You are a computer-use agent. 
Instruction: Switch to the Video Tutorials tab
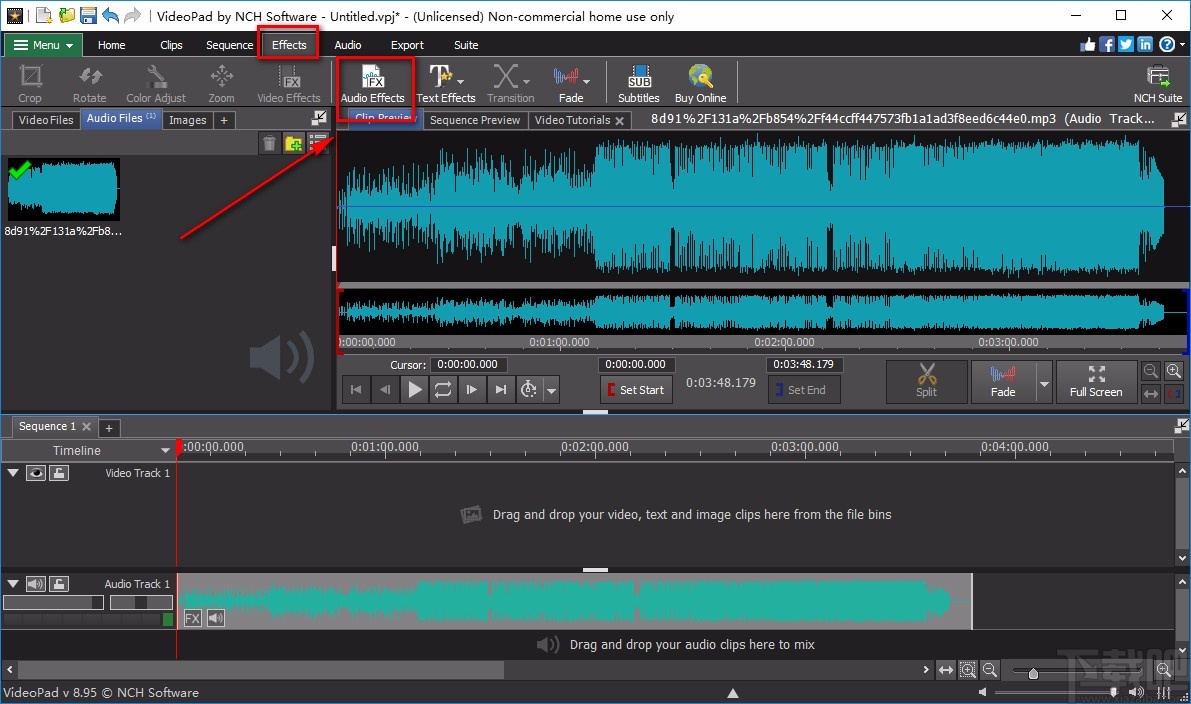573,119
